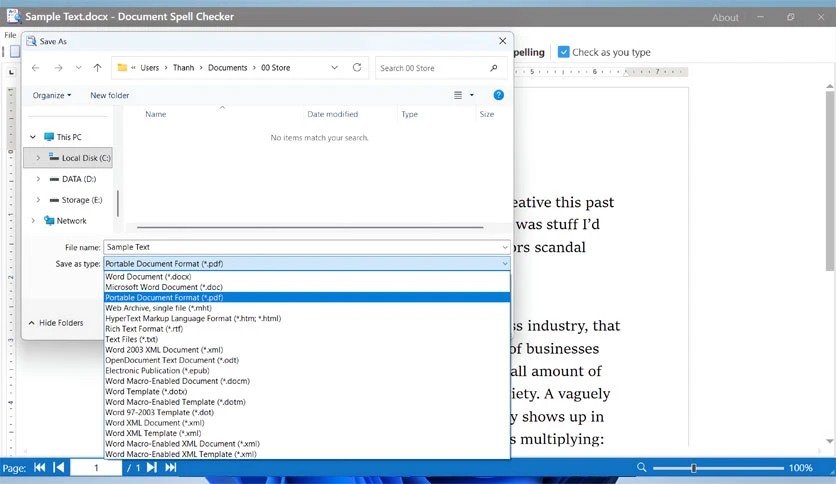Open address path history dropdown
The width and height of the screenshot is (836, 484).
tap(334, 68)
